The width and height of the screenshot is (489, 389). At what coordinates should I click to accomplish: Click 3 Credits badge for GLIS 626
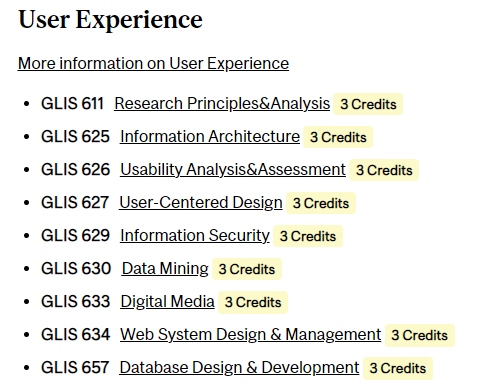point(384,170)
